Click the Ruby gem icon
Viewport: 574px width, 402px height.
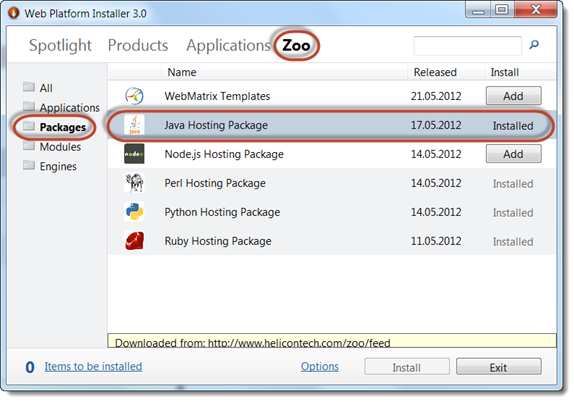[x=134, y=241]
